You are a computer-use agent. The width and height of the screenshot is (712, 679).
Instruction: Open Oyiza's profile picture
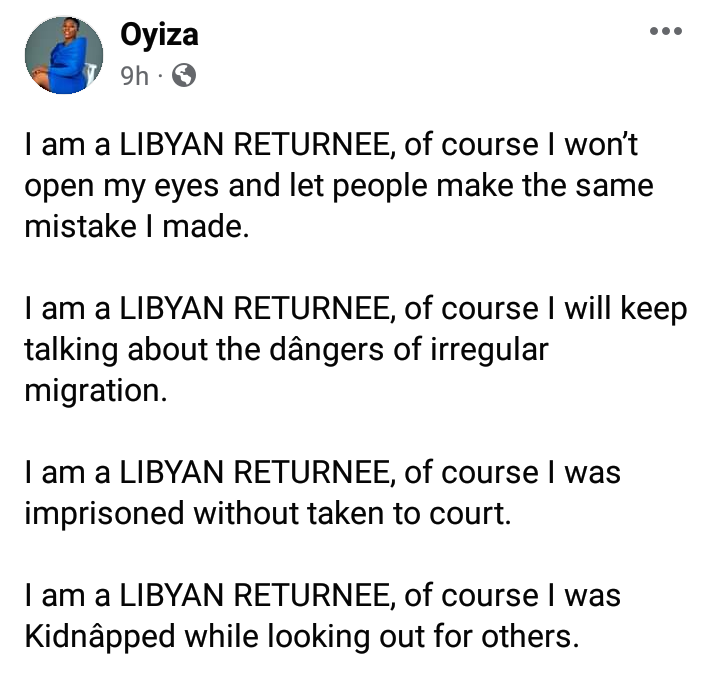coord(62,55)
